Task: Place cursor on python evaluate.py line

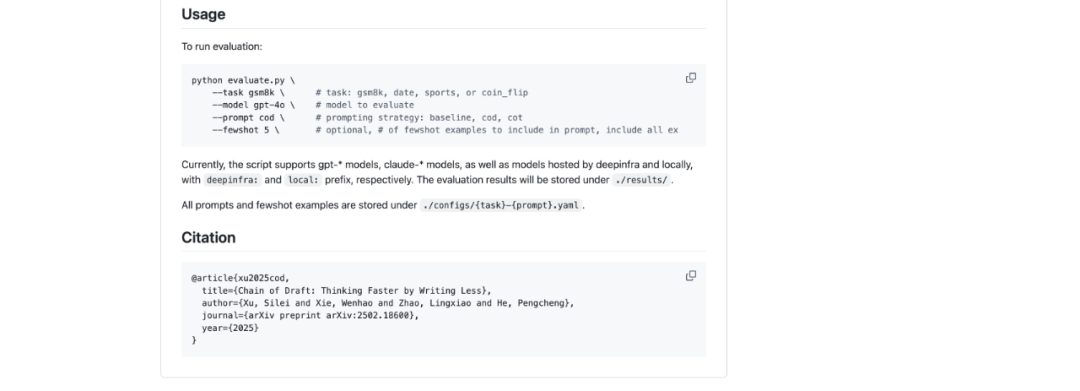Action: (x=243, y=81)
